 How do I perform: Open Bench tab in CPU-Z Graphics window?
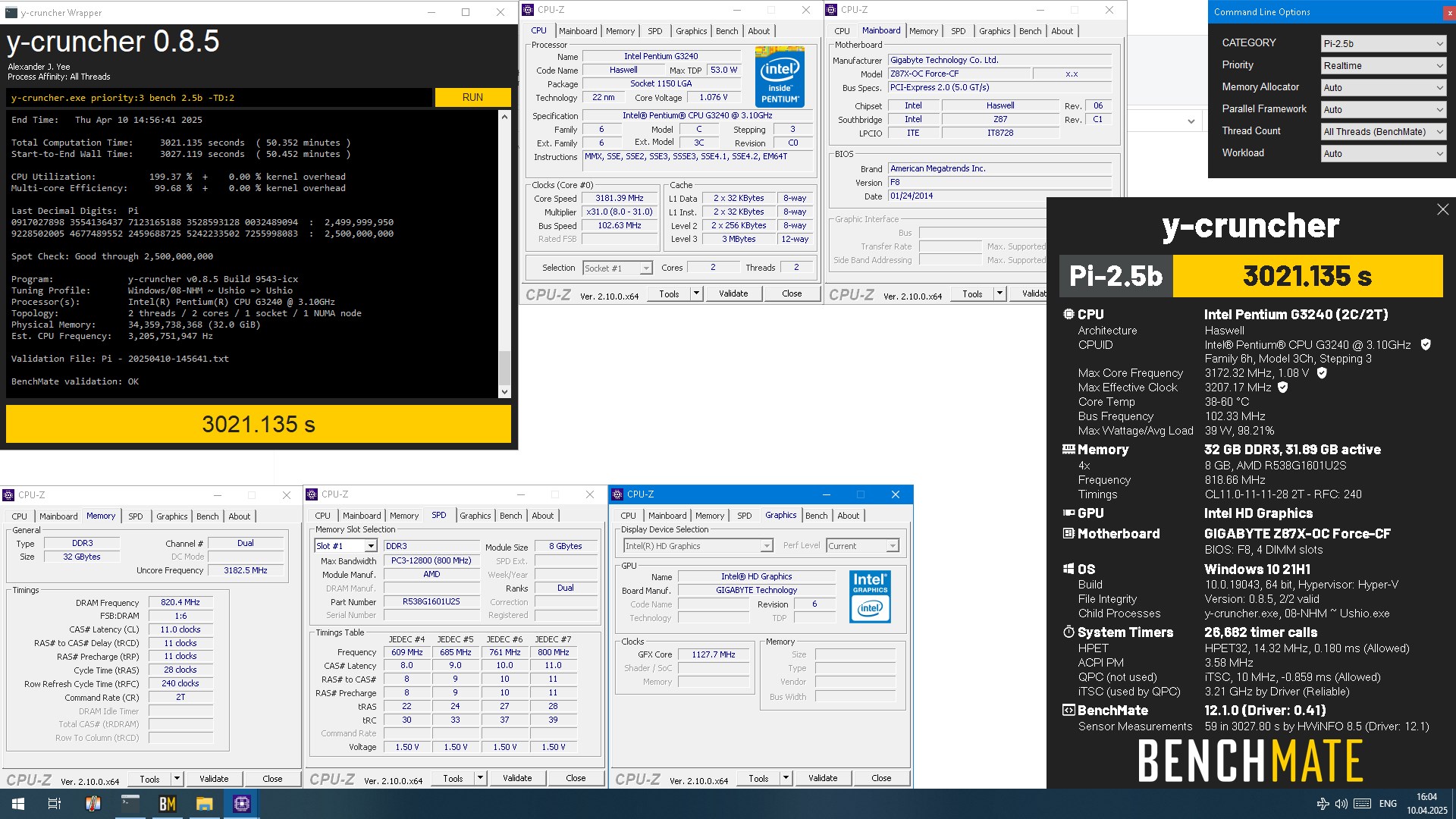click(x=816, y=516)
